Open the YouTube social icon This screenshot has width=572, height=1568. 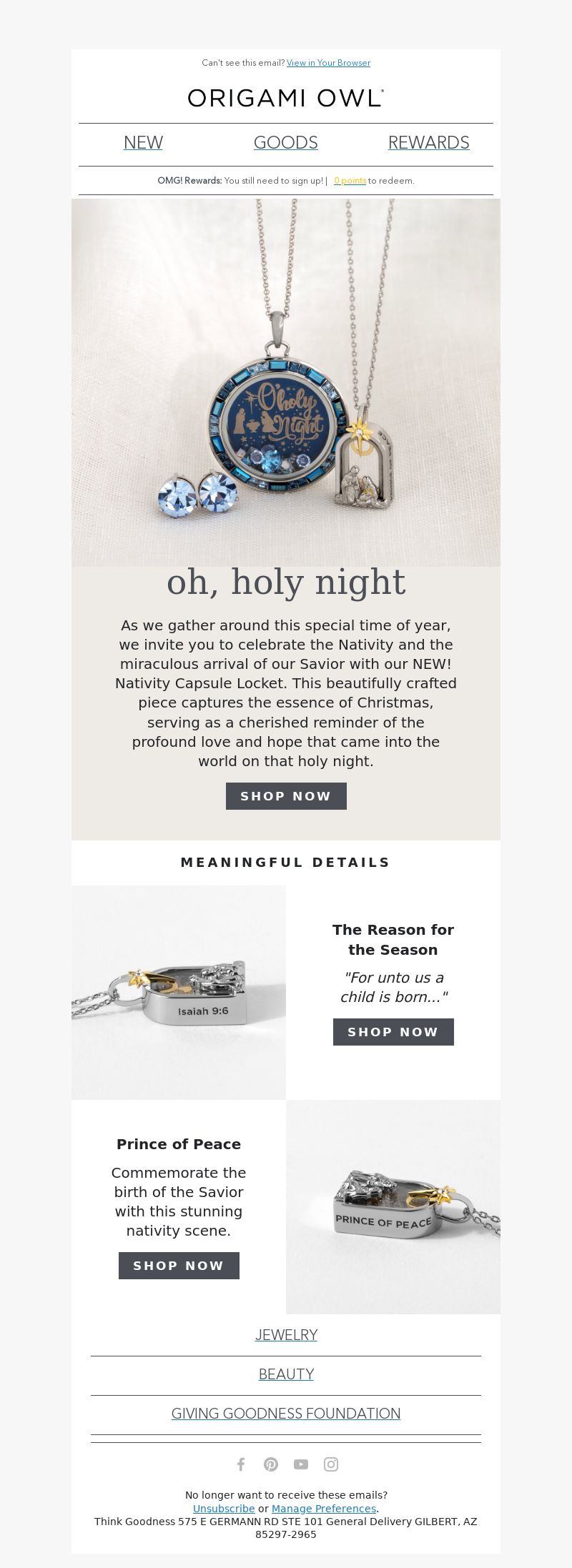(x=301, y=1464)
